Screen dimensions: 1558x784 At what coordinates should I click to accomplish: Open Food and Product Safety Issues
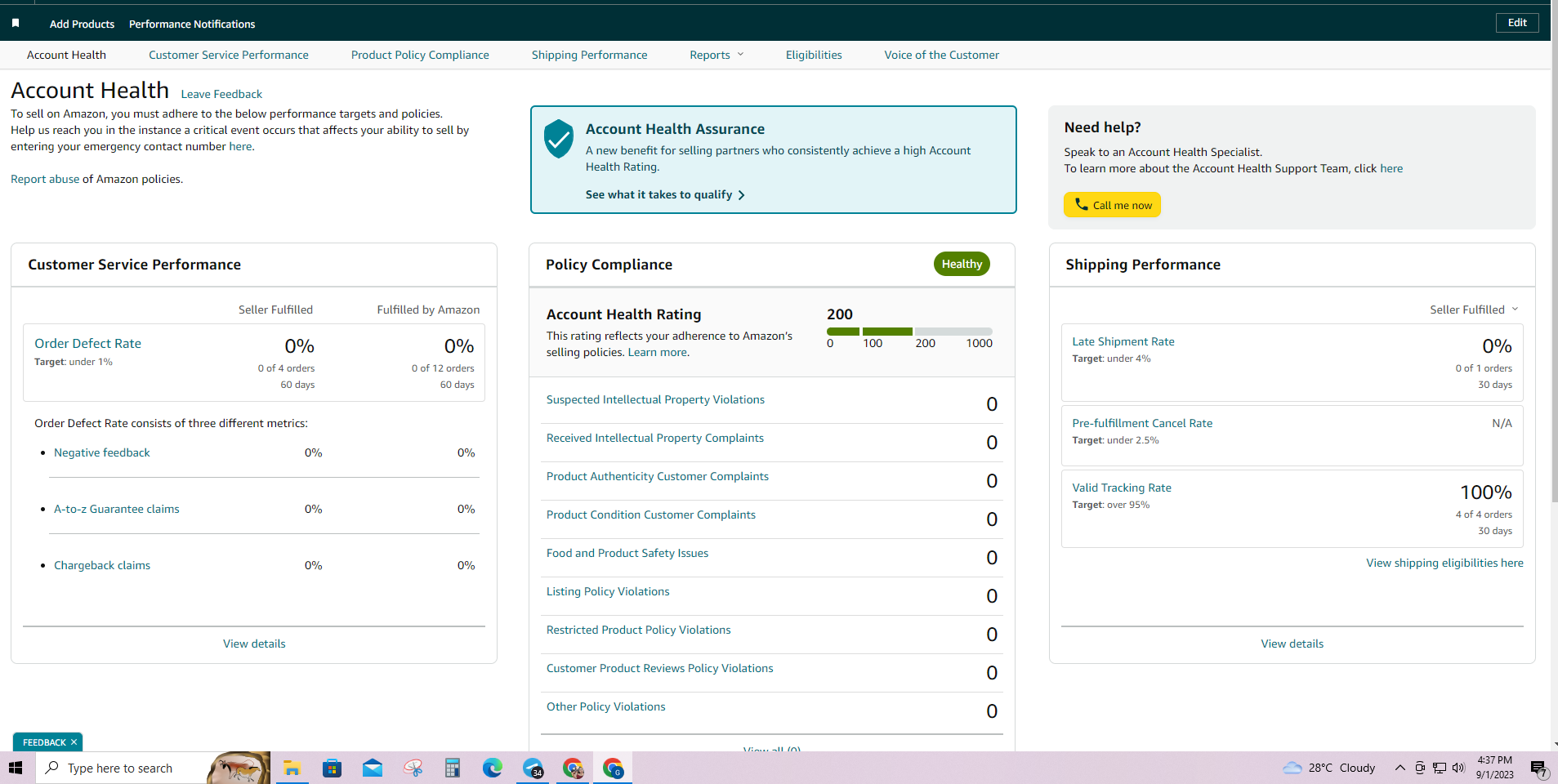coord(627,553)
